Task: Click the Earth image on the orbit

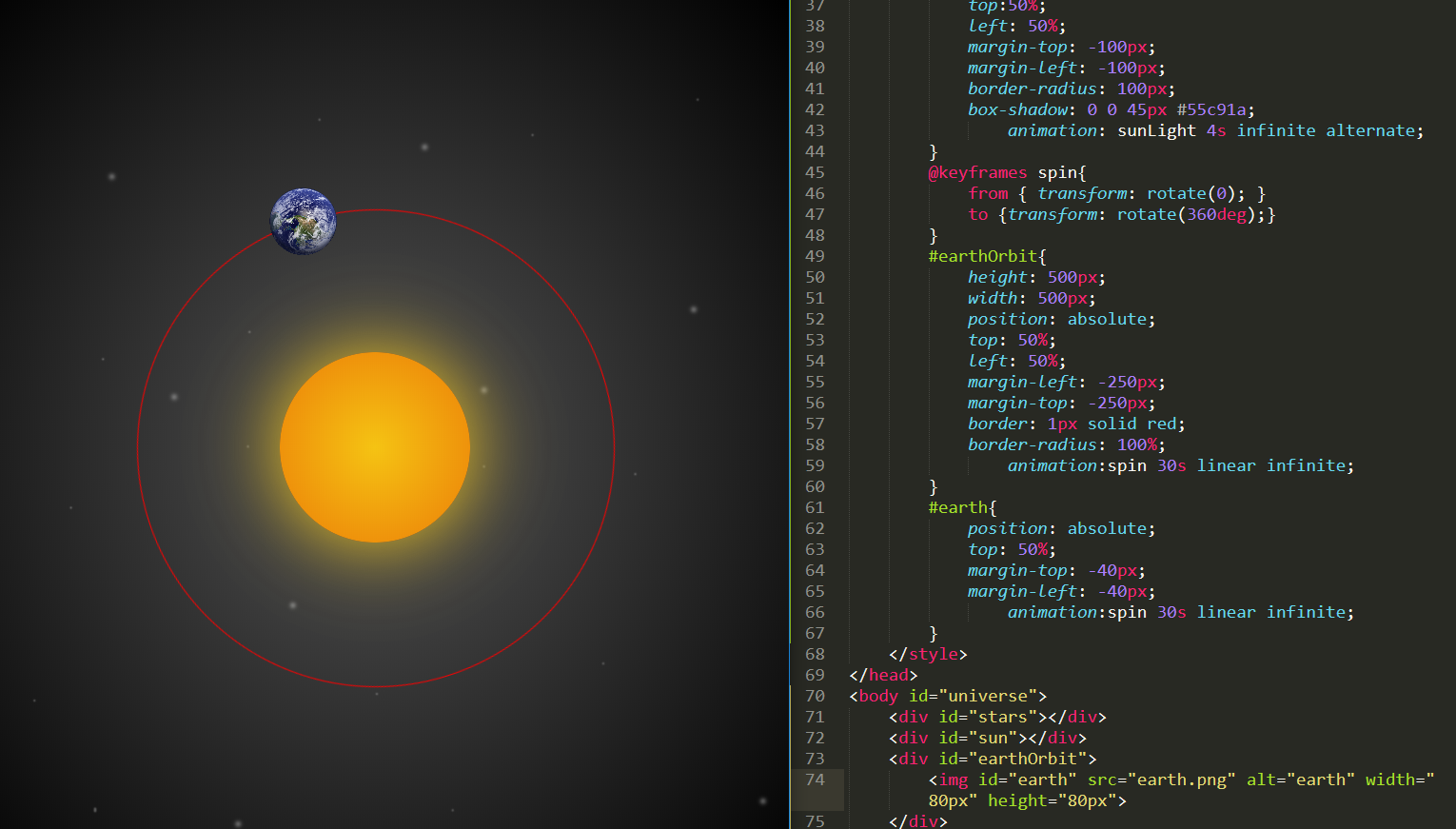Action: click(x=304, y=222)
